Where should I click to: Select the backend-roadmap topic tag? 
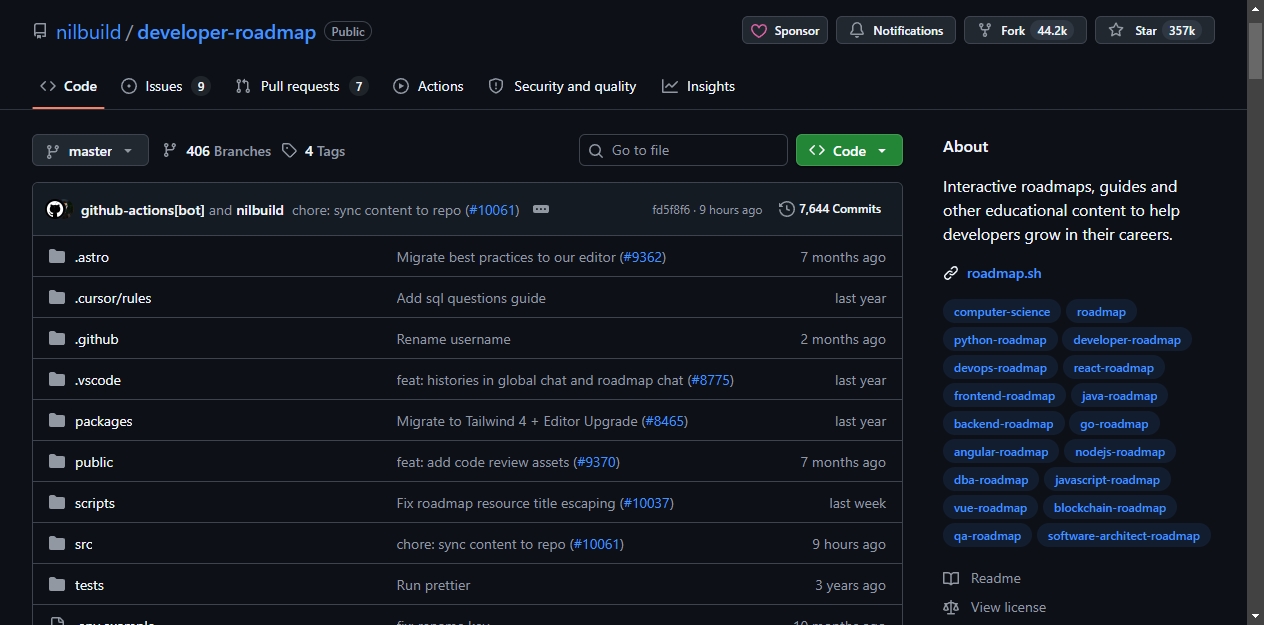click(1003, 424)
